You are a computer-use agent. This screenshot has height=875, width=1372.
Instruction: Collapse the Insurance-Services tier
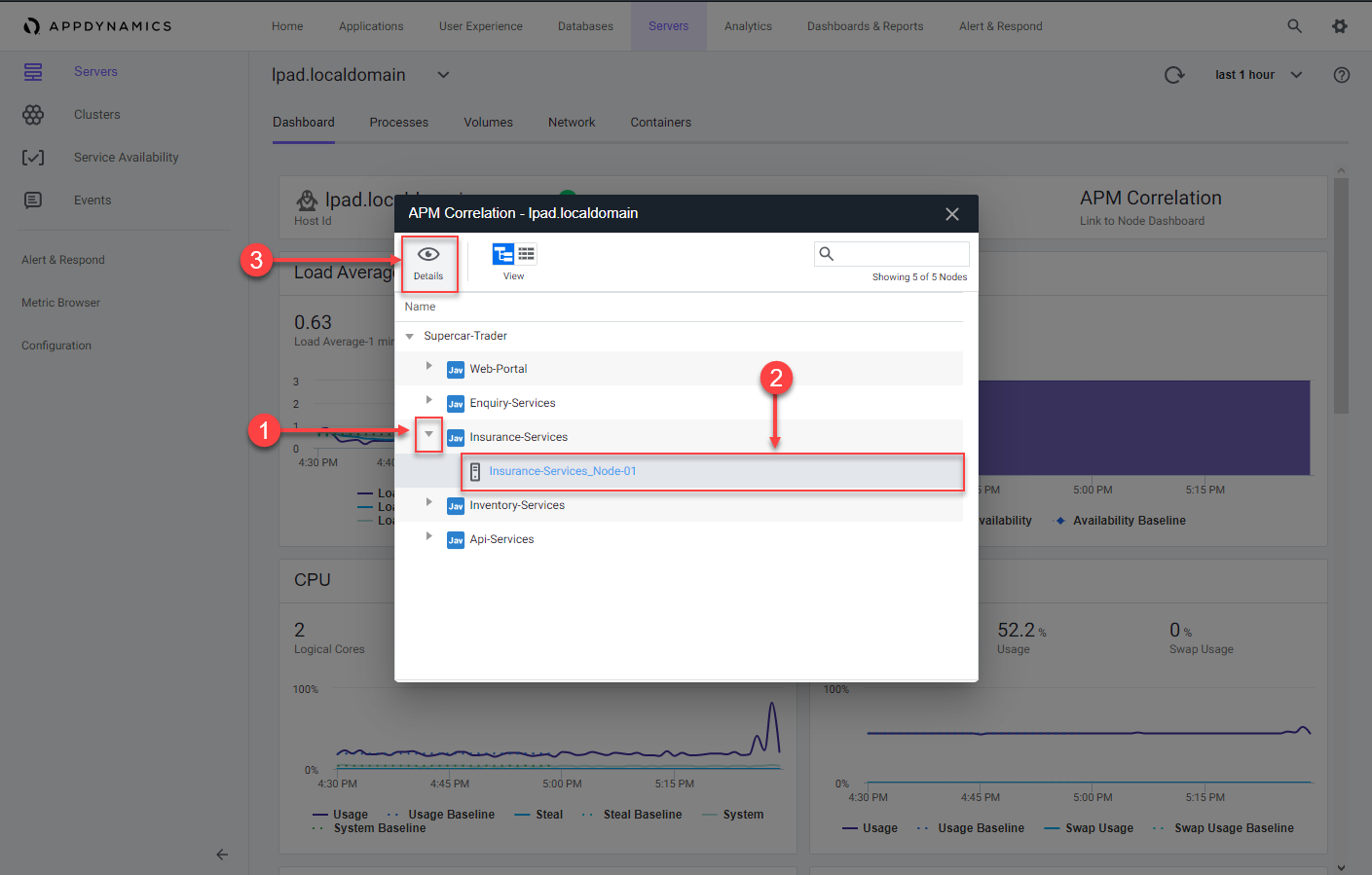pos(429,434)
